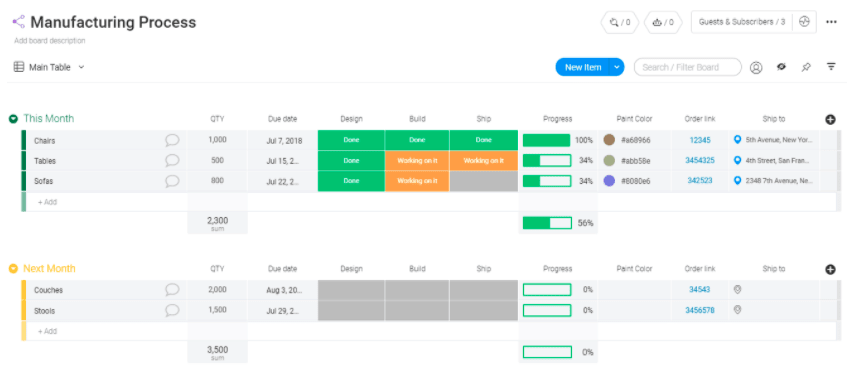Open the conversation bubble for Chairs

click(172, 140)
